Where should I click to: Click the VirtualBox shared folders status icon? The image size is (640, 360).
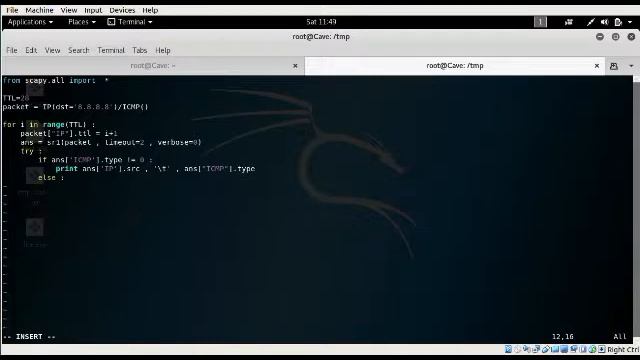[555, 349]
